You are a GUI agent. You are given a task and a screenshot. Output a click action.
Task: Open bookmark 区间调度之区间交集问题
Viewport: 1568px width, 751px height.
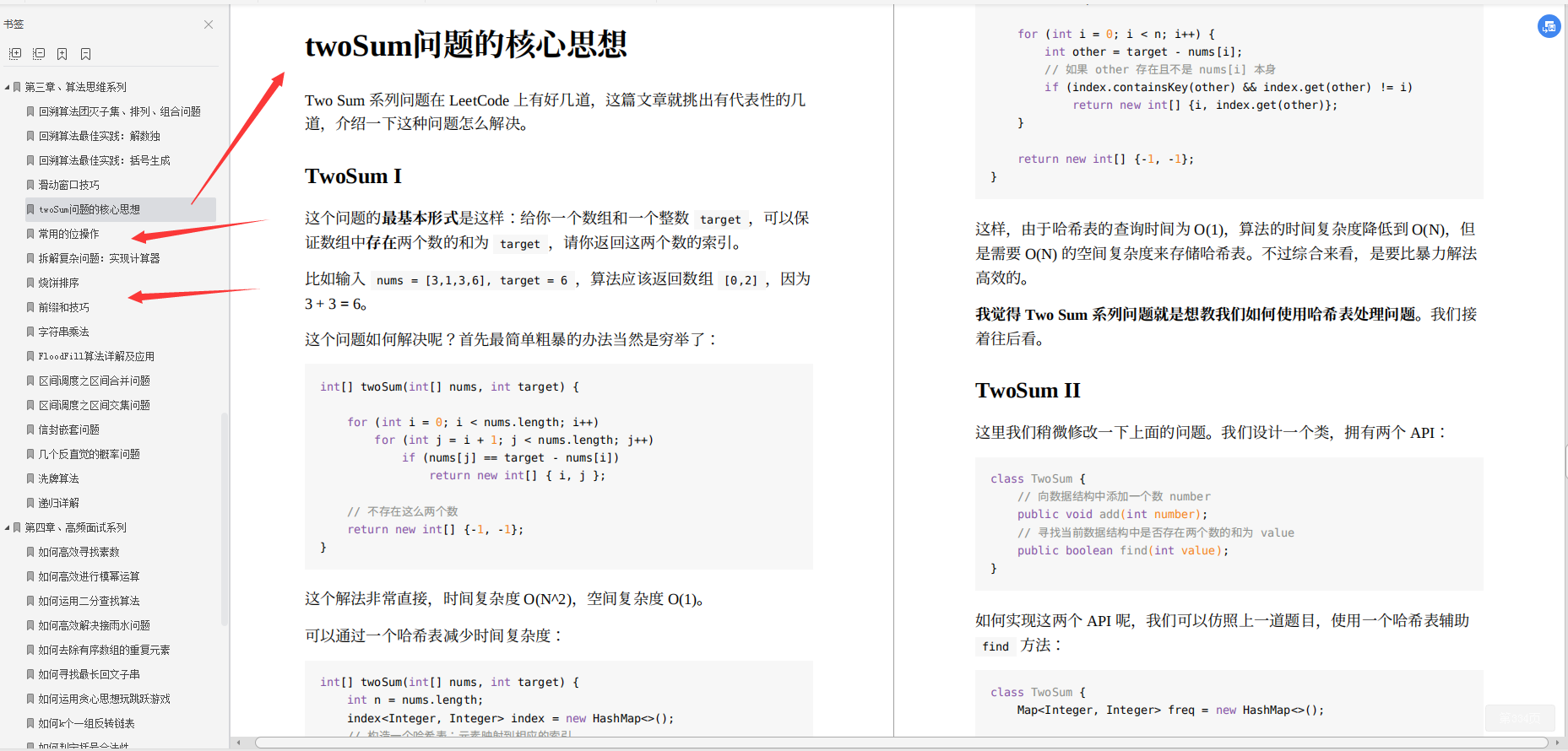click(94, 405)
